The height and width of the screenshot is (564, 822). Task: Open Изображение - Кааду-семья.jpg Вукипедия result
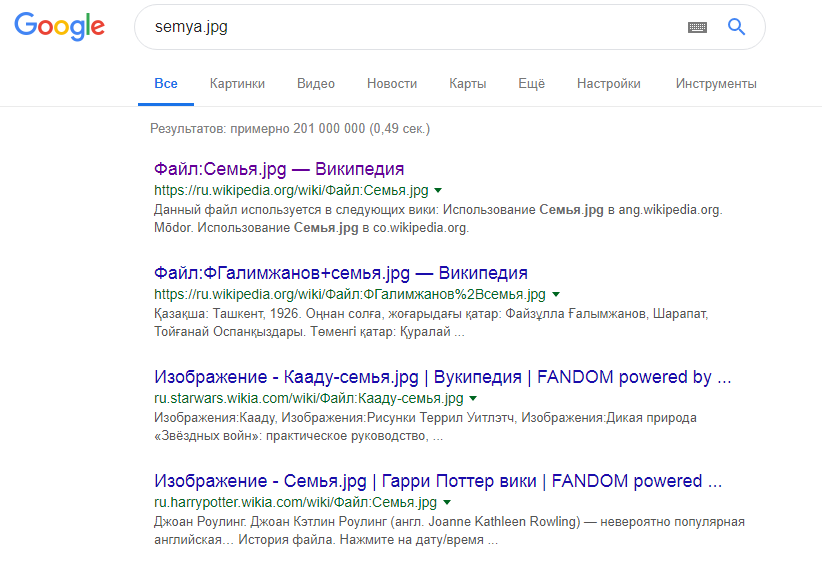point(442,376)
